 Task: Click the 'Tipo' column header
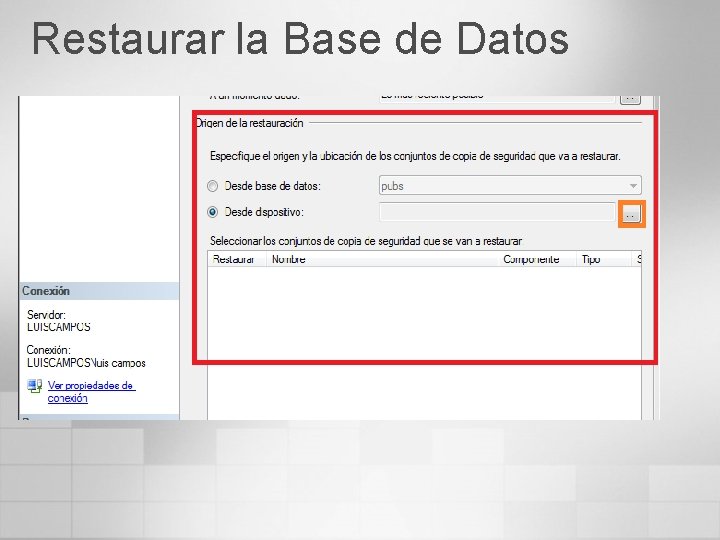tap(603, 259)
